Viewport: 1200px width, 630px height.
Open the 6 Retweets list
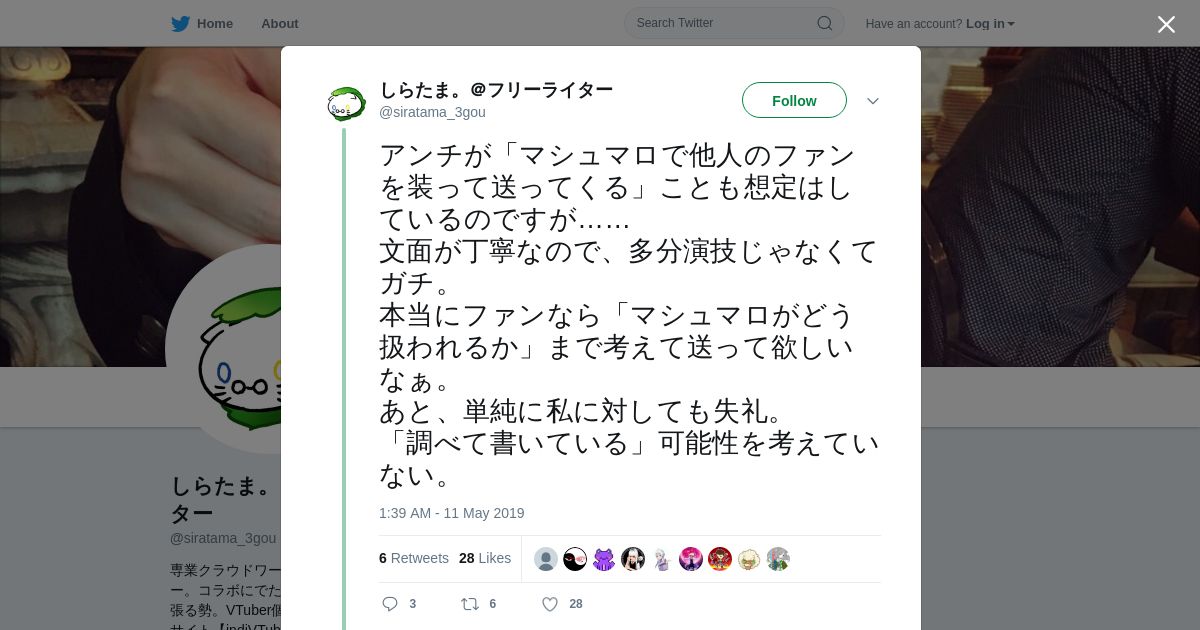[x=414, y=558]
